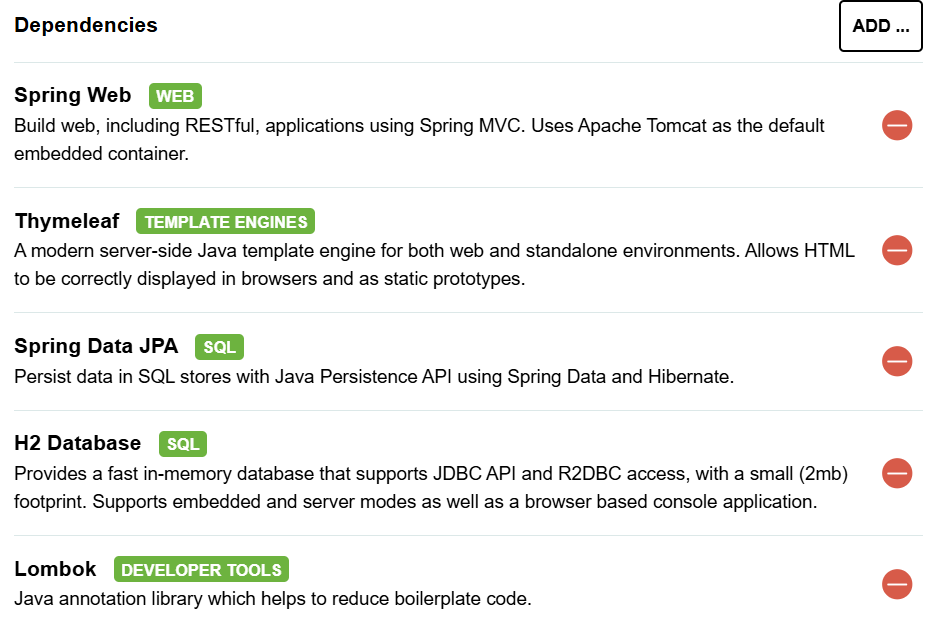929x630 pixels.
Task: Remove the Spring Data JPA dependency
Action: coord(896,361)
